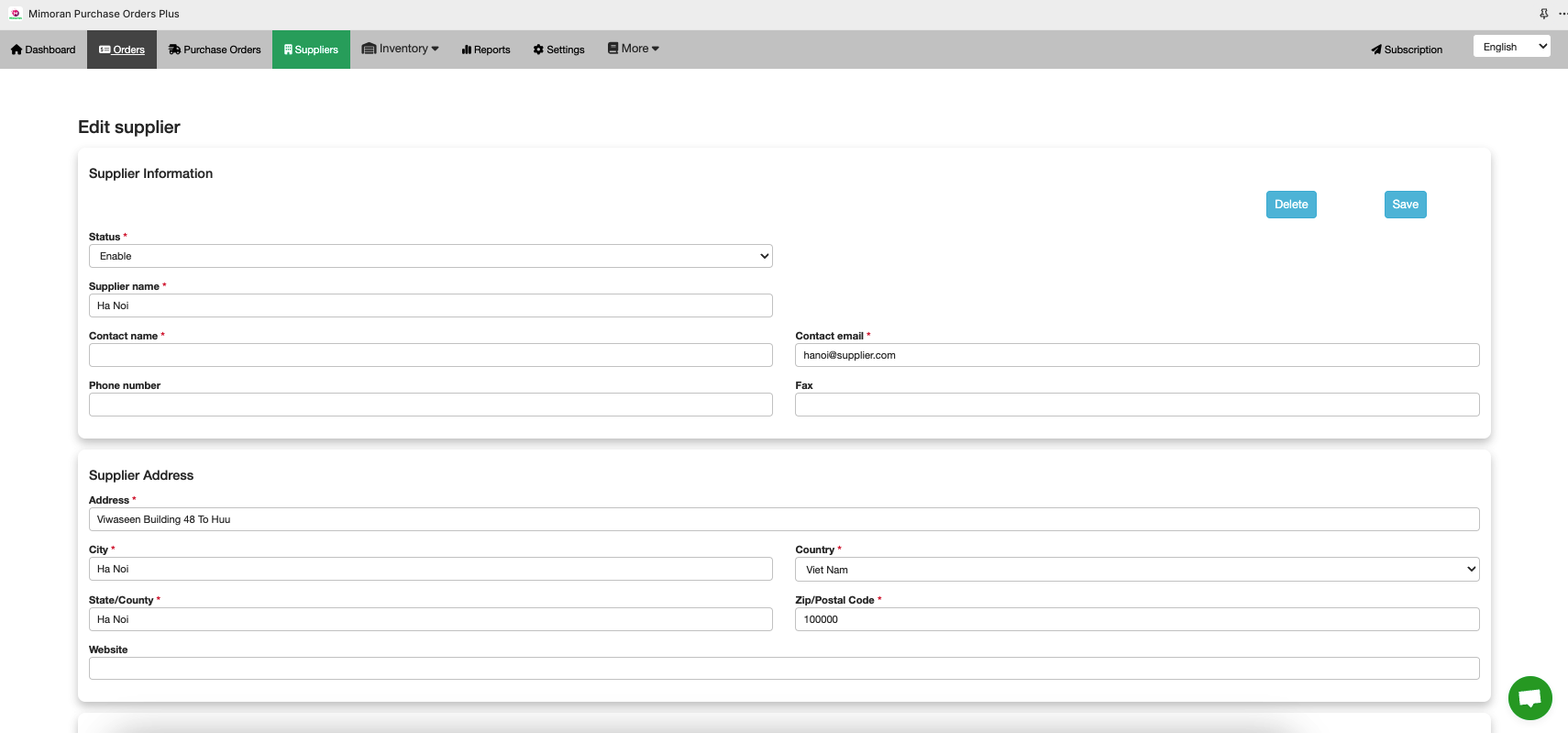The height and width of the screenshot is (733, 1568).
Task: Click the "Supplier Information" section title
Action: (x=150, y=173)
